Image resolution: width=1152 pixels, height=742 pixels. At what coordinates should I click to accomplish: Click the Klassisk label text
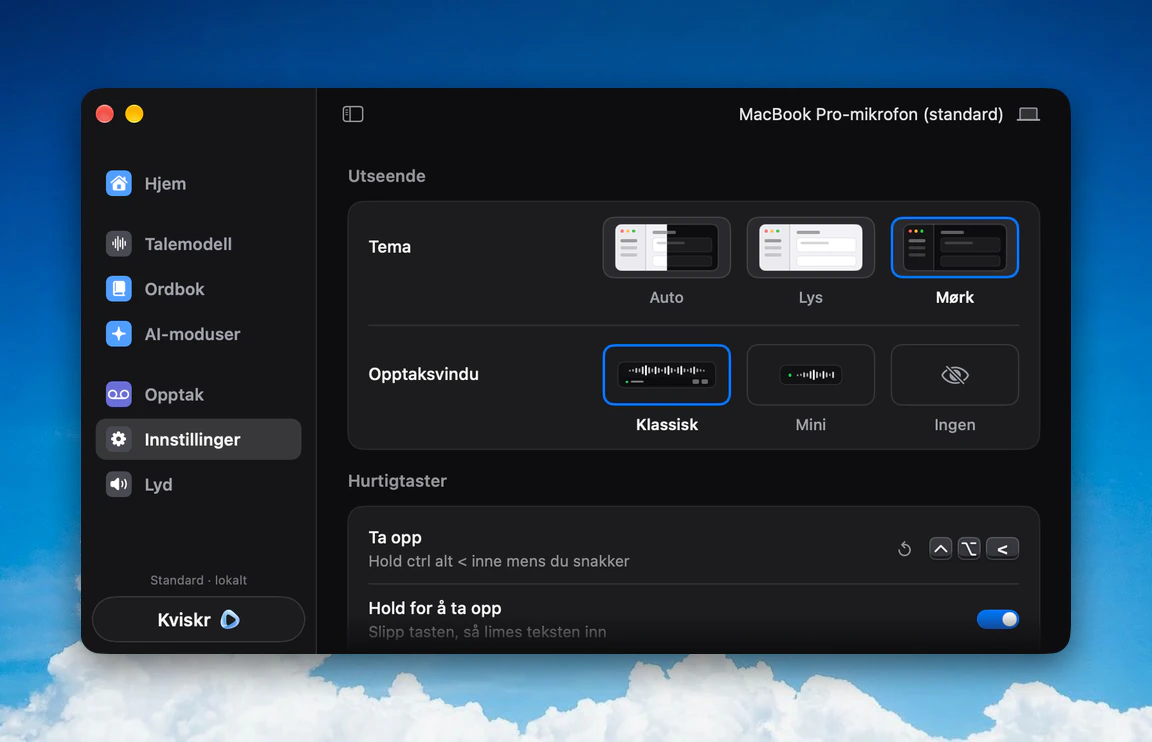point(666,425)
